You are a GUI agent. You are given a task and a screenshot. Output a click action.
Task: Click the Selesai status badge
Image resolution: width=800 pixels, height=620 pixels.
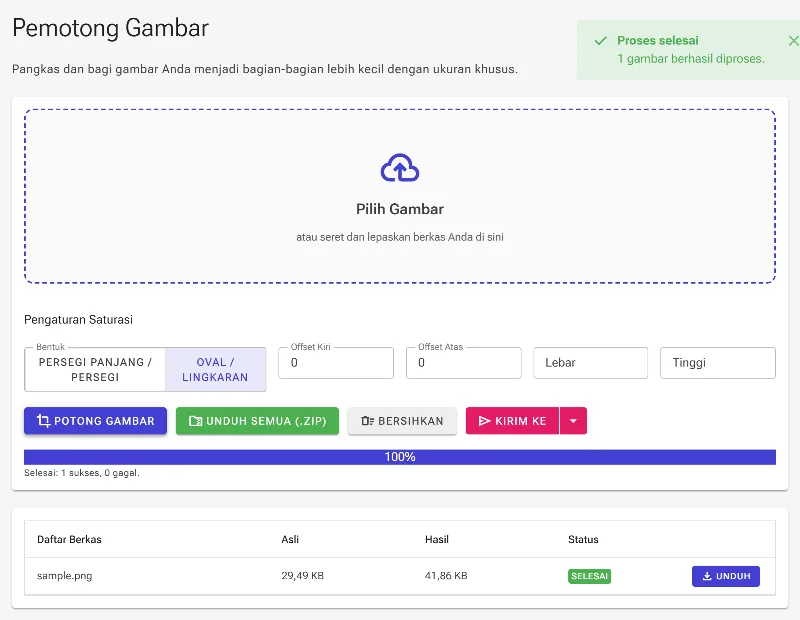click(589, 576)
